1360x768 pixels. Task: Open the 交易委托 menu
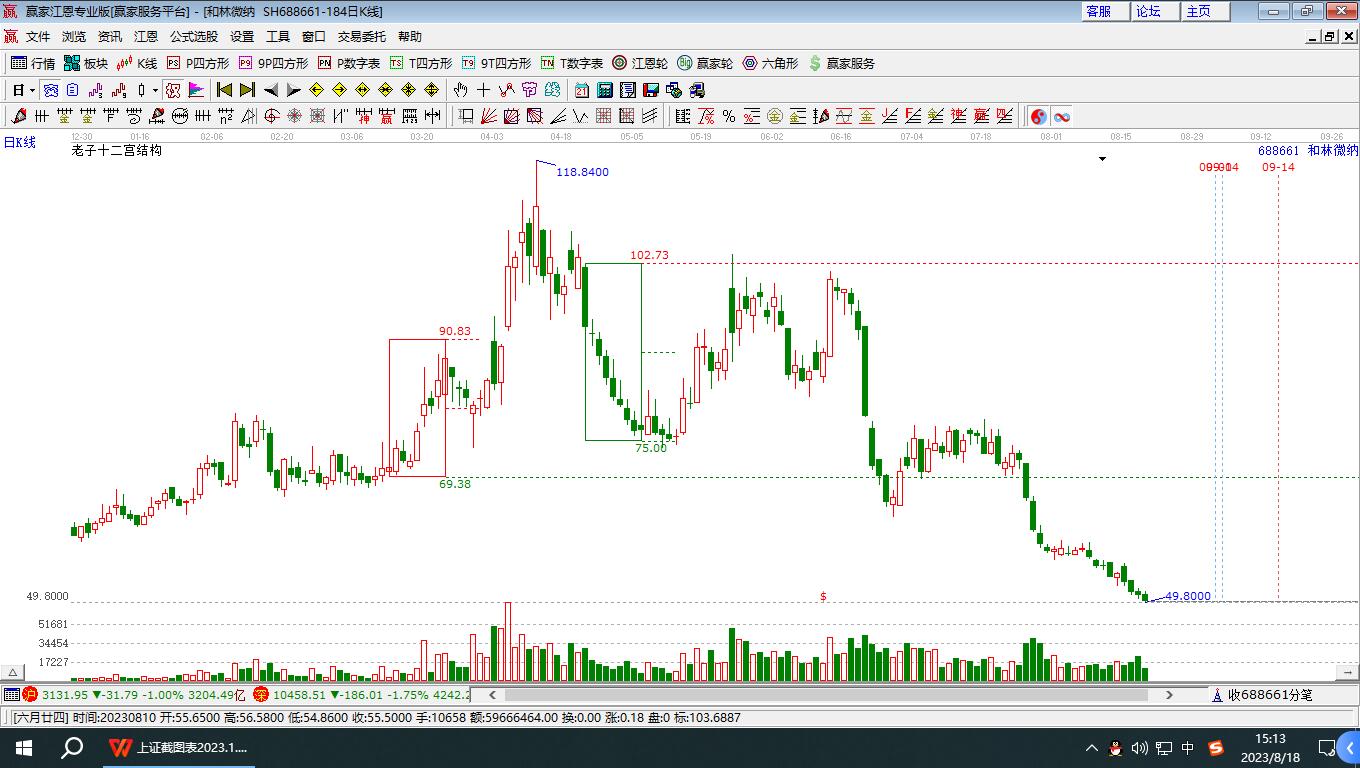tap(362, 36)
